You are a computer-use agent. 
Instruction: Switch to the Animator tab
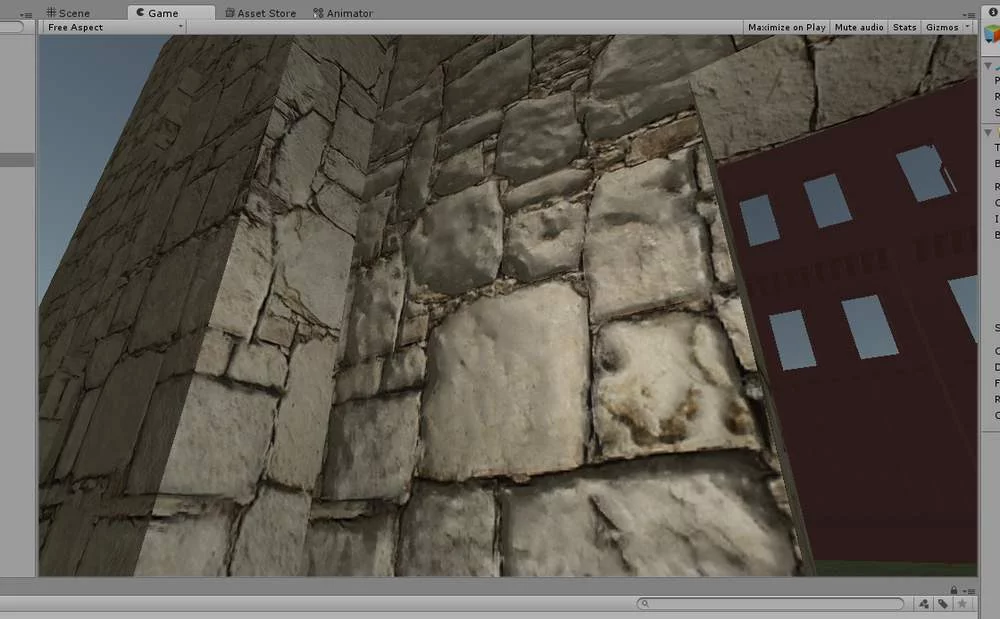pyautogui.click(x=343, y=13)
